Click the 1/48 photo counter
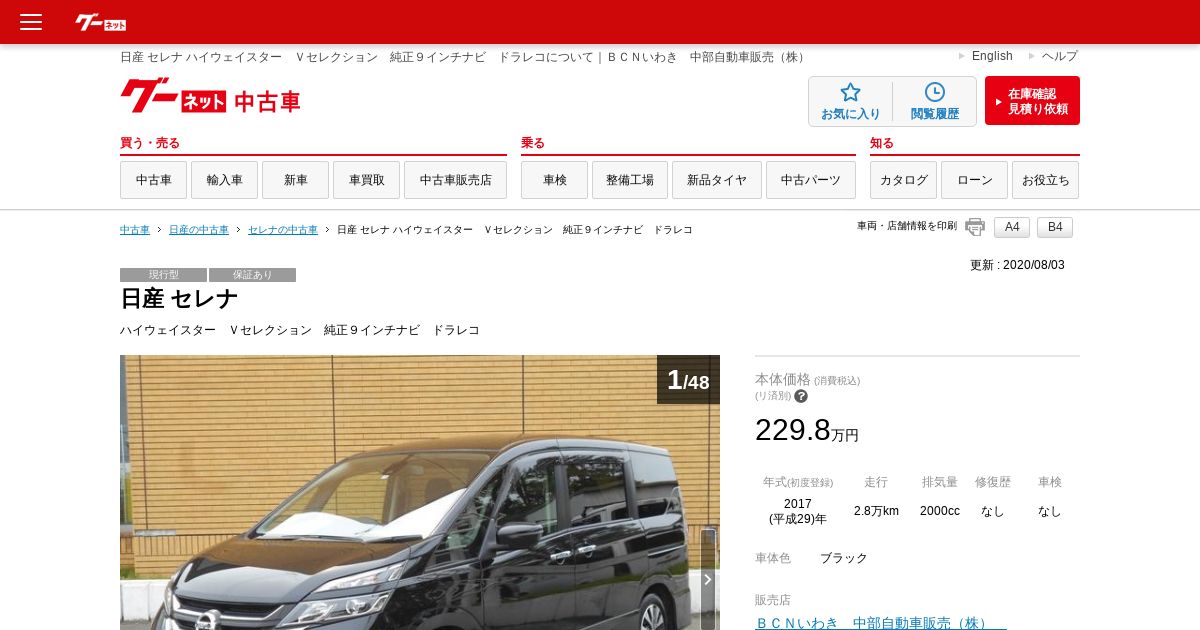This screenshot has width=1200, height=630. click(x=688, y=380)
